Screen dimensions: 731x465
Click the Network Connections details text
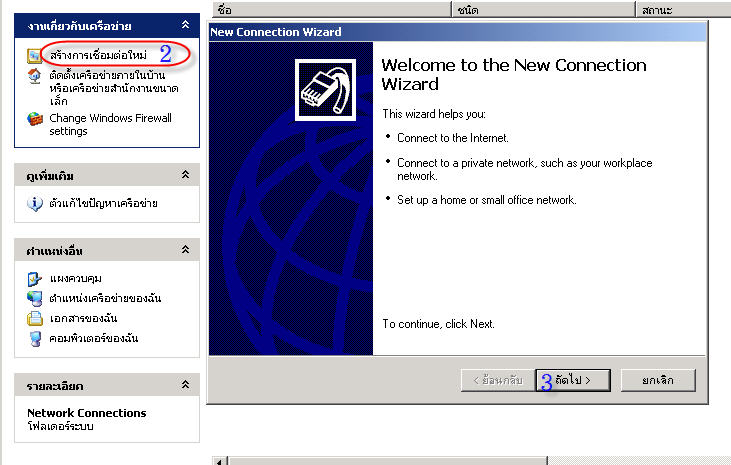point(86,413)
